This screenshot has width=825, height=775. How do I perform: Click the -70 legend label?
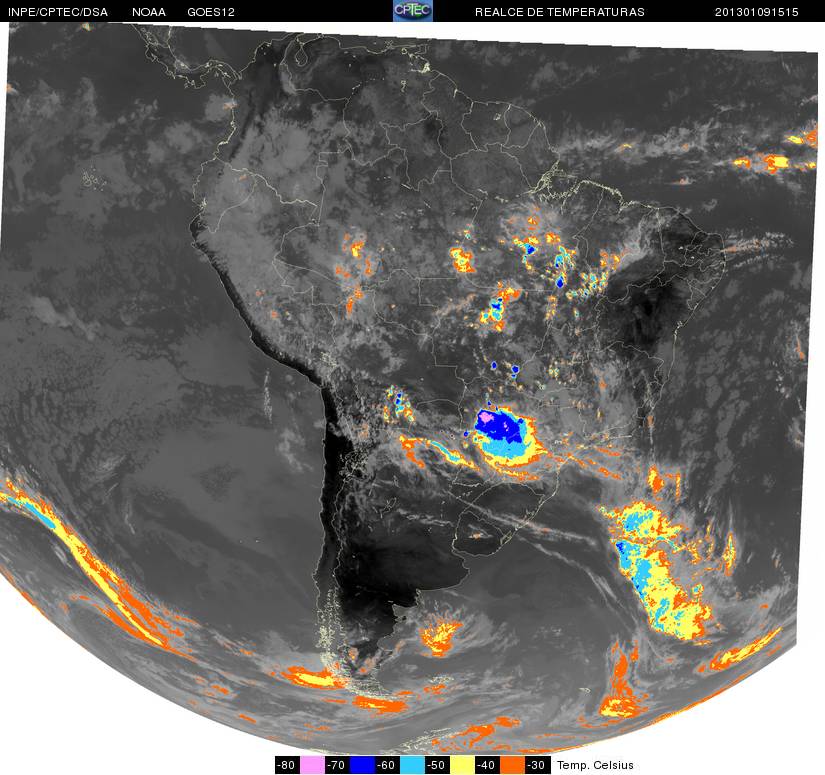(337, 765)
